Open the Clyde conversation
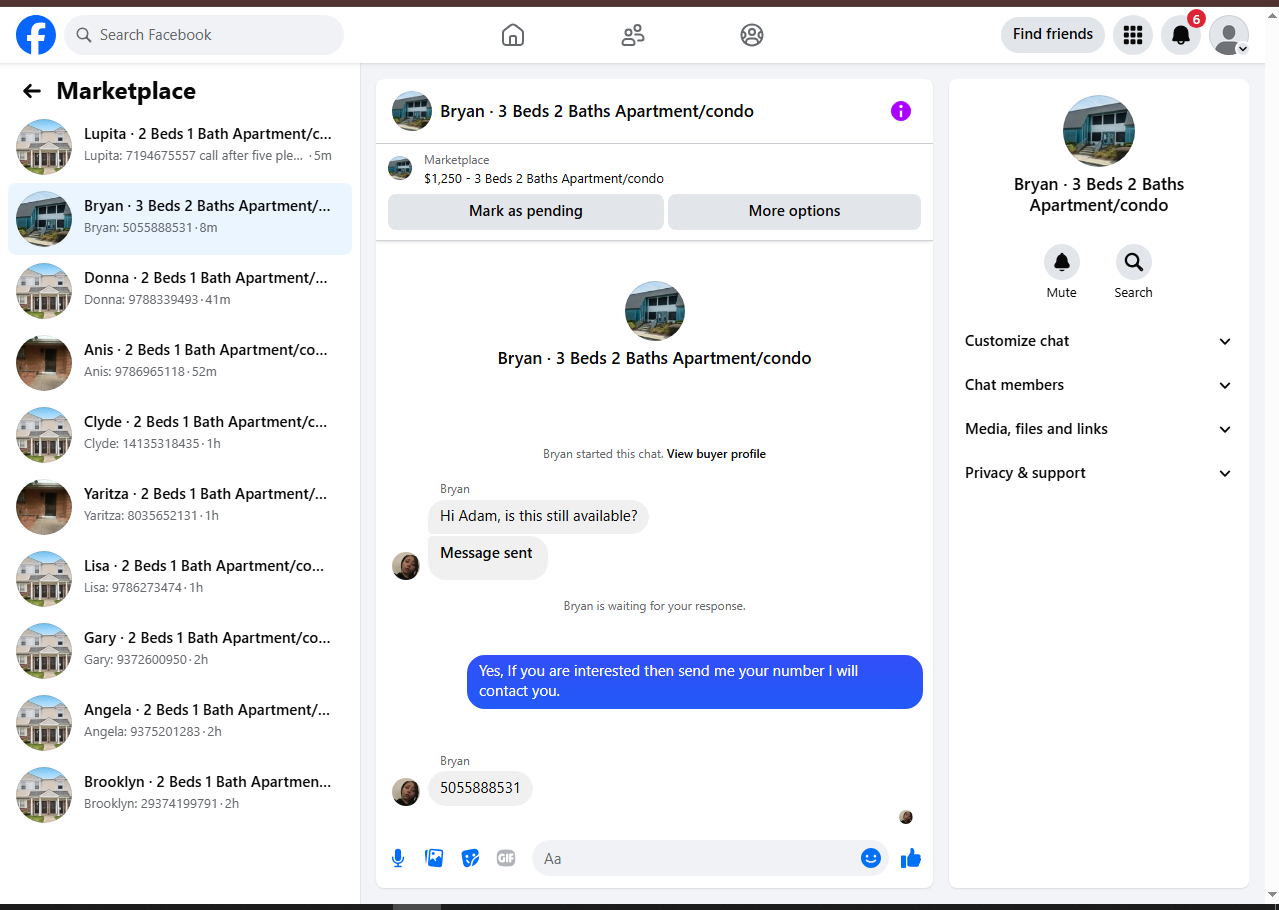This screenshot has height=910, width=1279. [180, 435]
